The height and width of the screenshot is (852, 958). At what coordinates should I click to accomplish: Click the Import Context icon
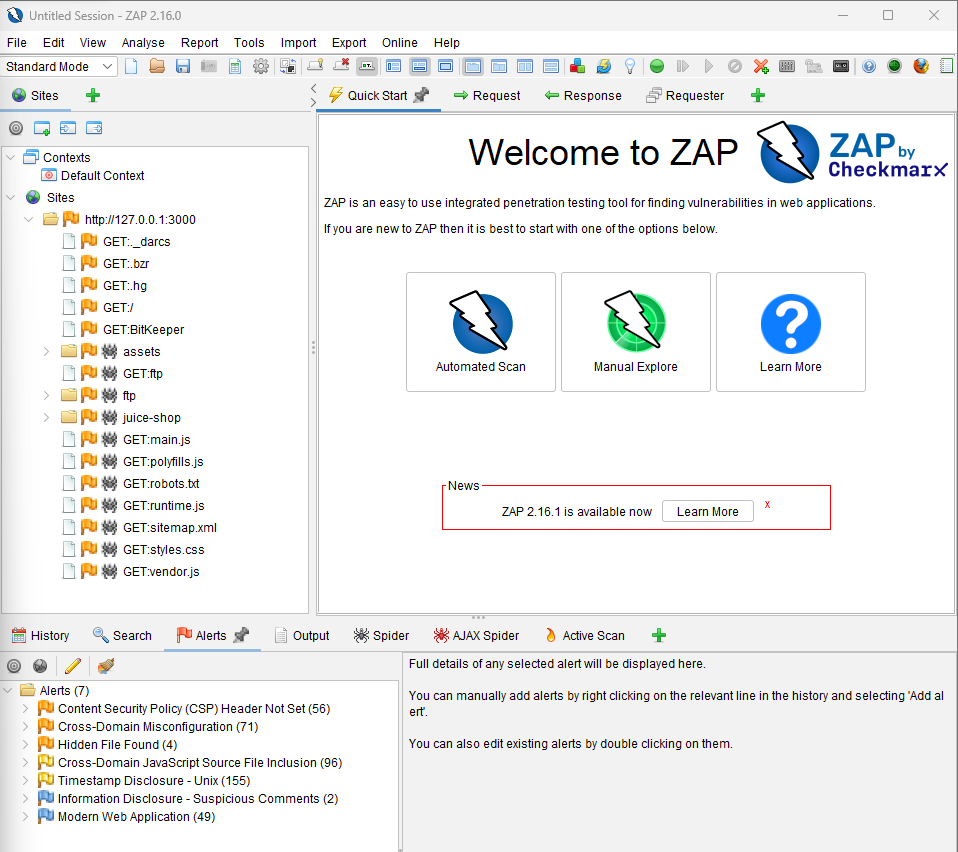coord(68,128)
